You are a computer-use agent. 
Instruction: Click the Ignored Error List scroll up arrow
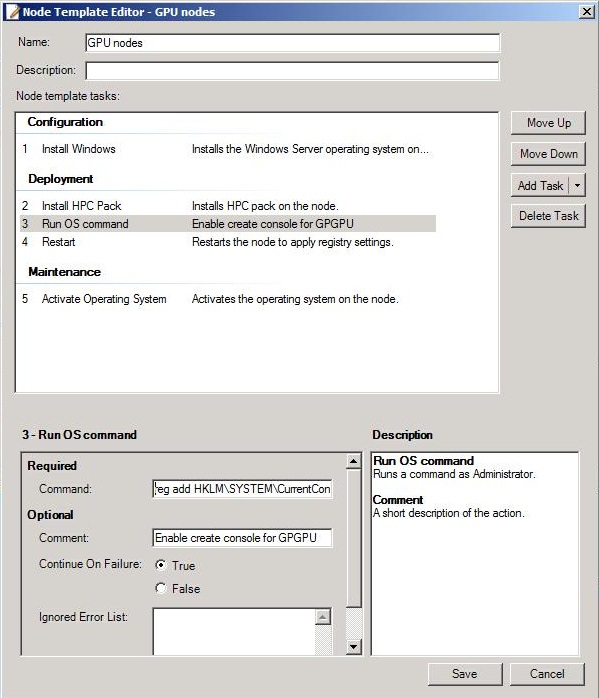[x=323, y=617]
